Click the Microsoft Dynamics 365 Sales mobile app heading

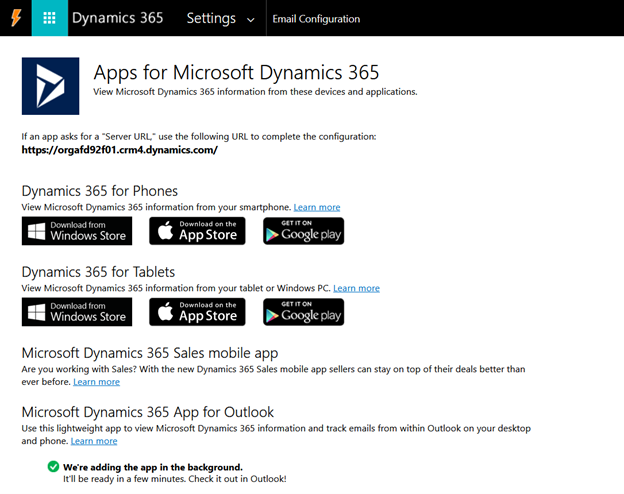point(150,353)
